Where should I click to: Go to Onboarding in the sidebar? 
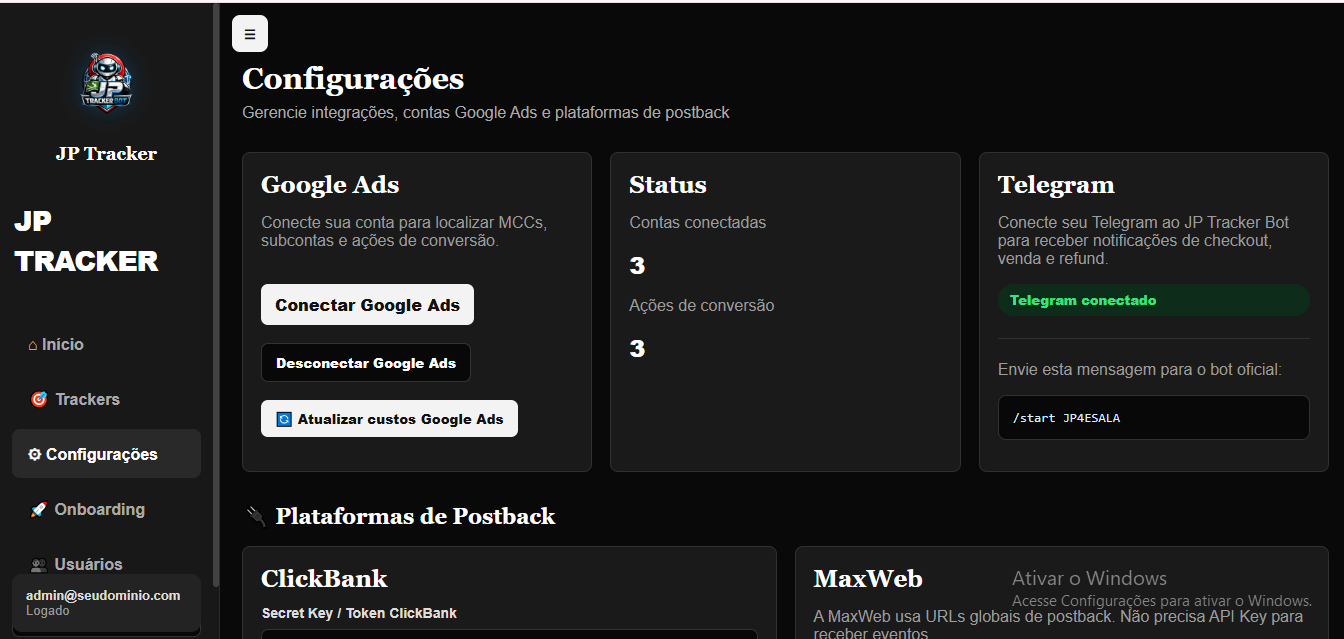[106, 509]
